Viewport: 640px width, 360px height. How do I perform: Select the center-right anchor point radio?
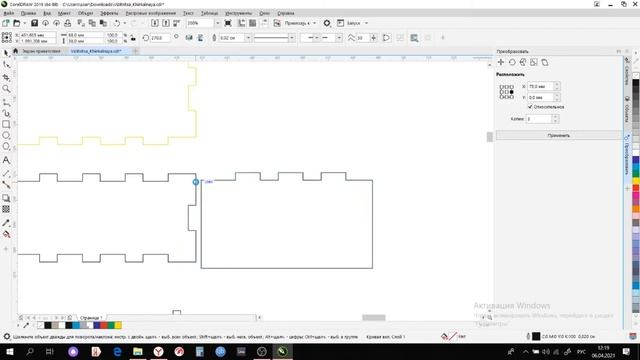tap(511, 92)
